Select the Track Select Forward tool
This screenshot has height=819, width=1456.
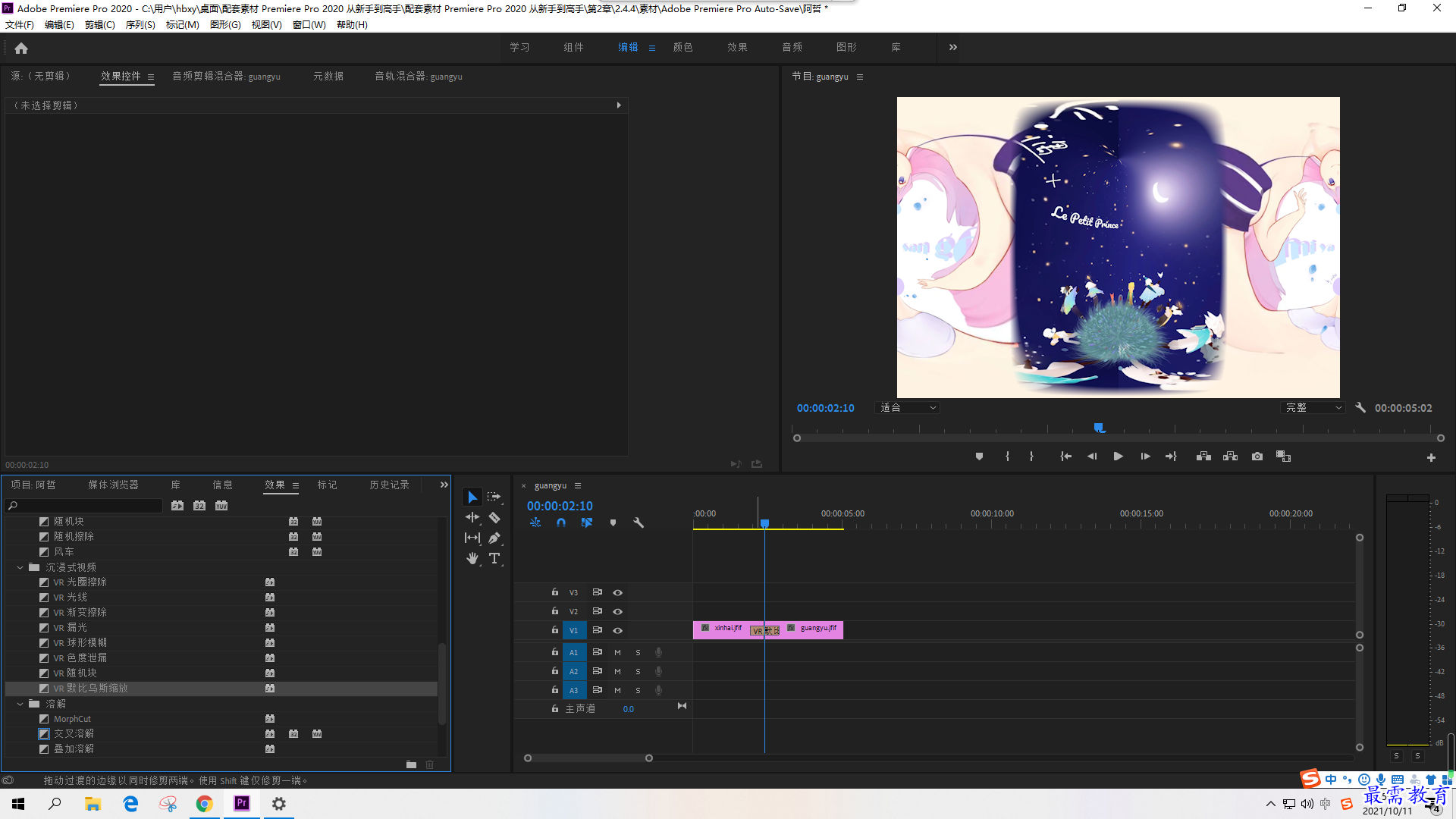[x=494, y=497]
